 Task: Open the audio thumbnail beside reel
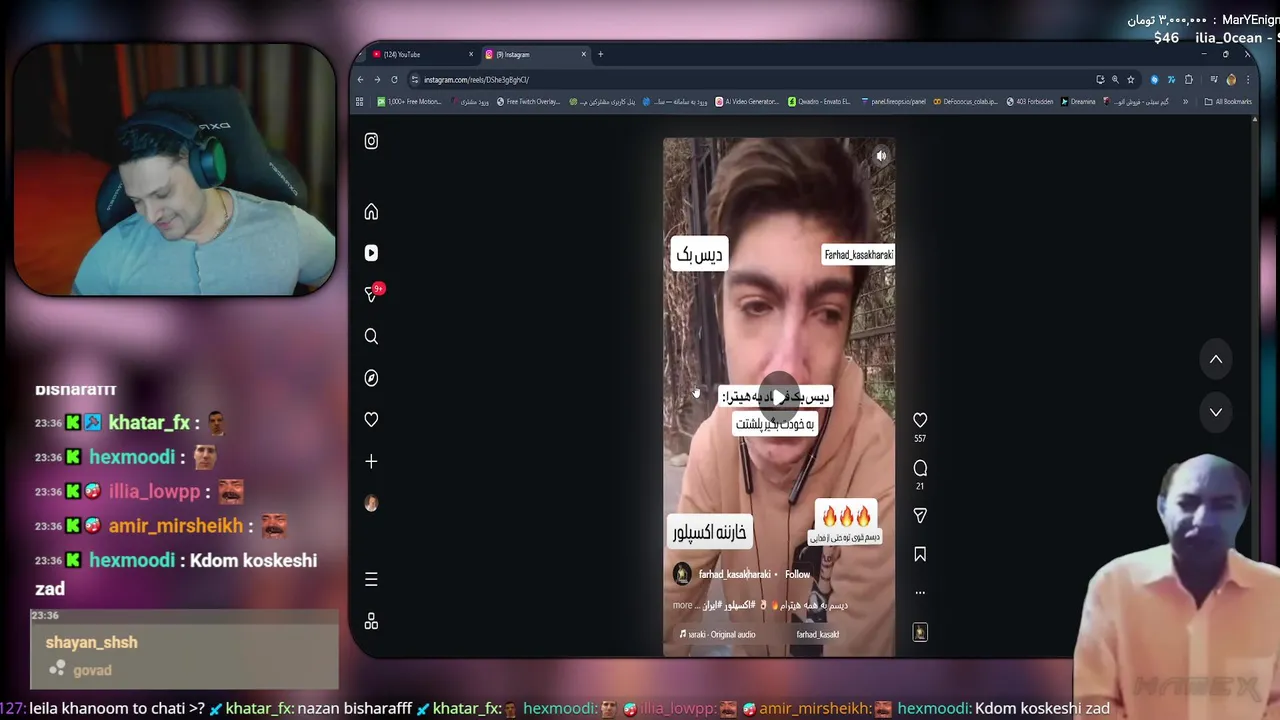(920, 632)
